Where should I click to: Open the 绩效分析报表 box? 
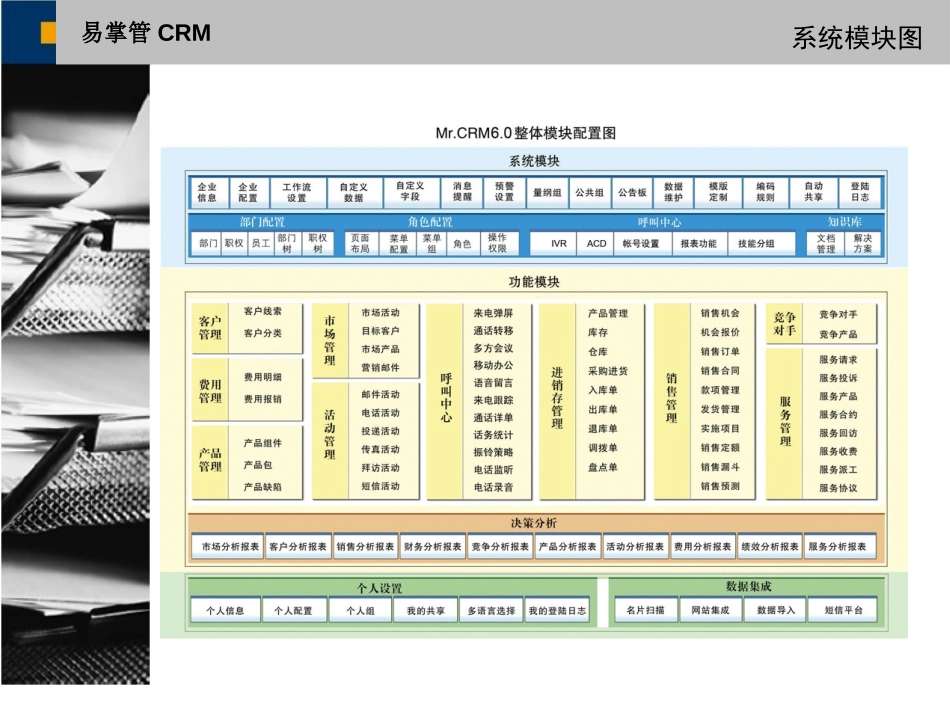[x=770, y=546]
